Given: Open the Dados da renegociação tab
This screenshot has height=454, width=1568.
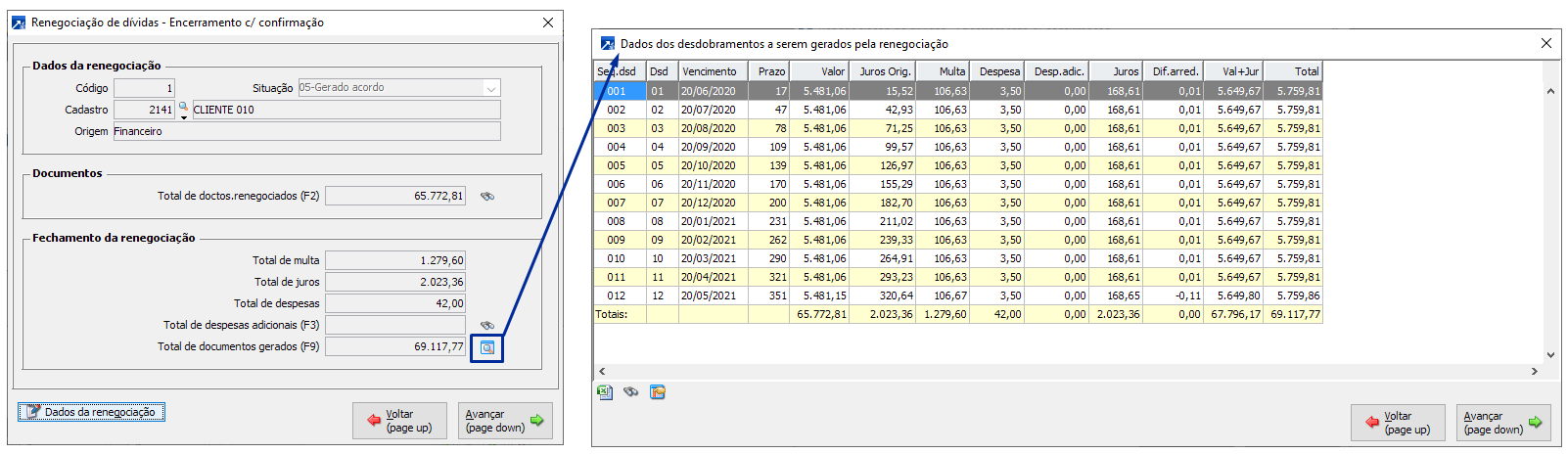Looking at the screenshot, I should pos(92,412).
